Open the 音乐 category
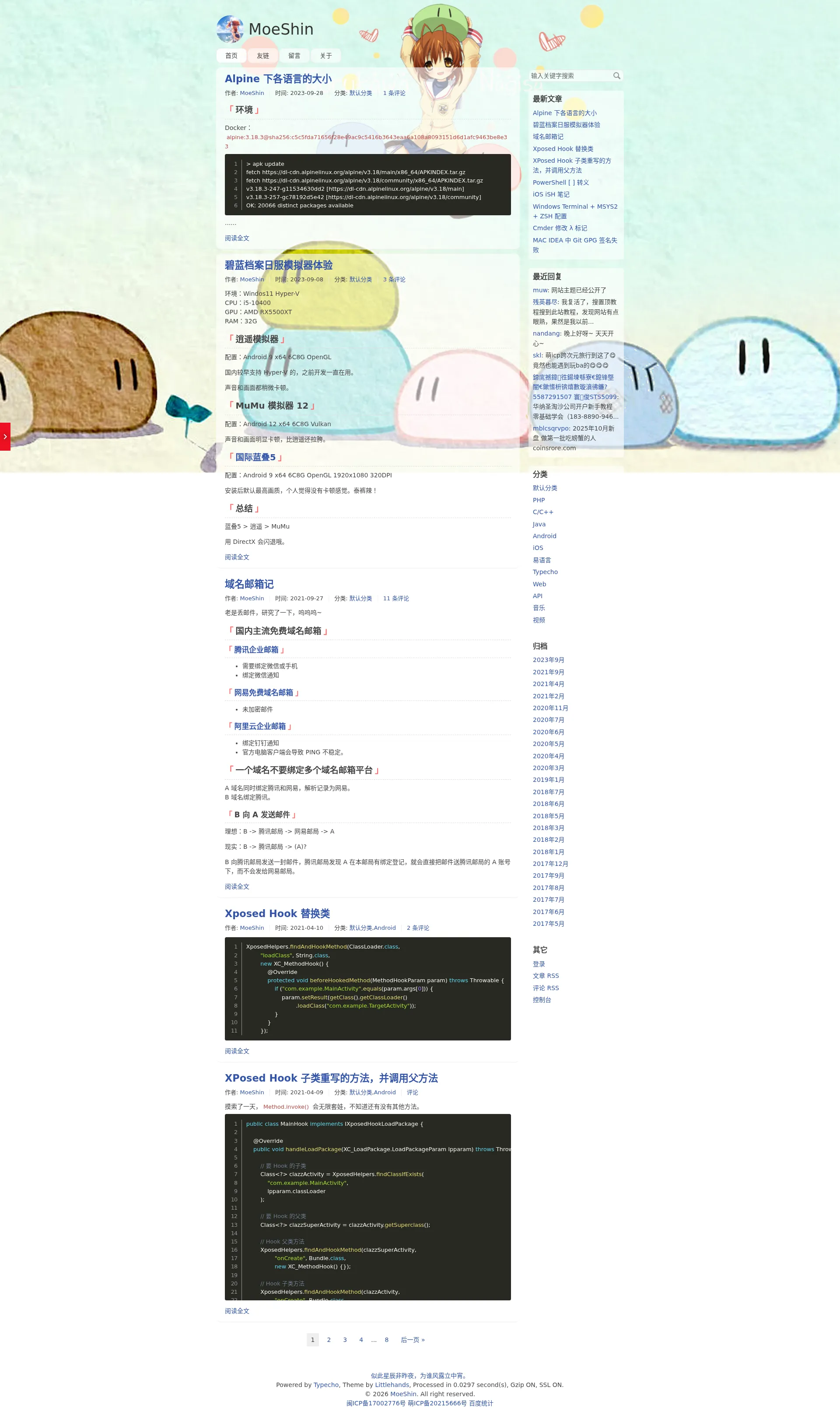The image size is (840, 1415). (x=539, y=608)
